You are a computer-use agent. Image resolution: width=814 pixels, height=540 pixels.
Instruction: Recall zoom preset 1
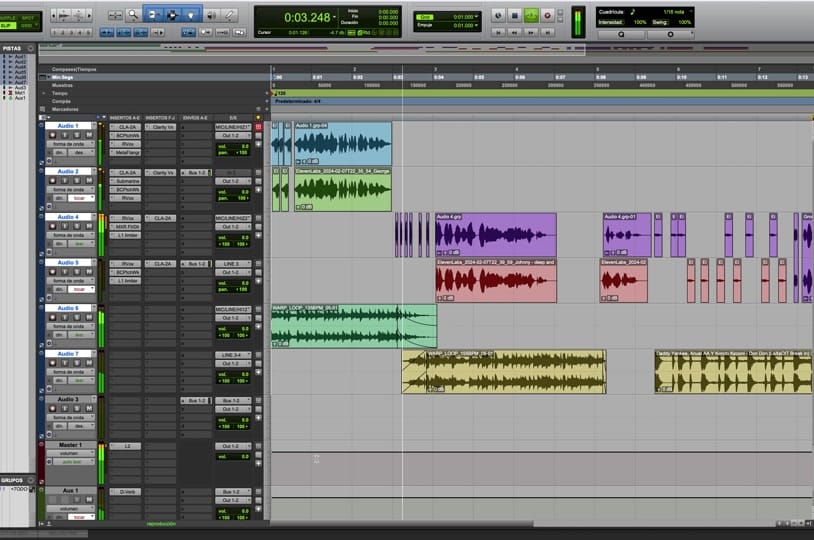pyautogui.click(x=55, y=32)
